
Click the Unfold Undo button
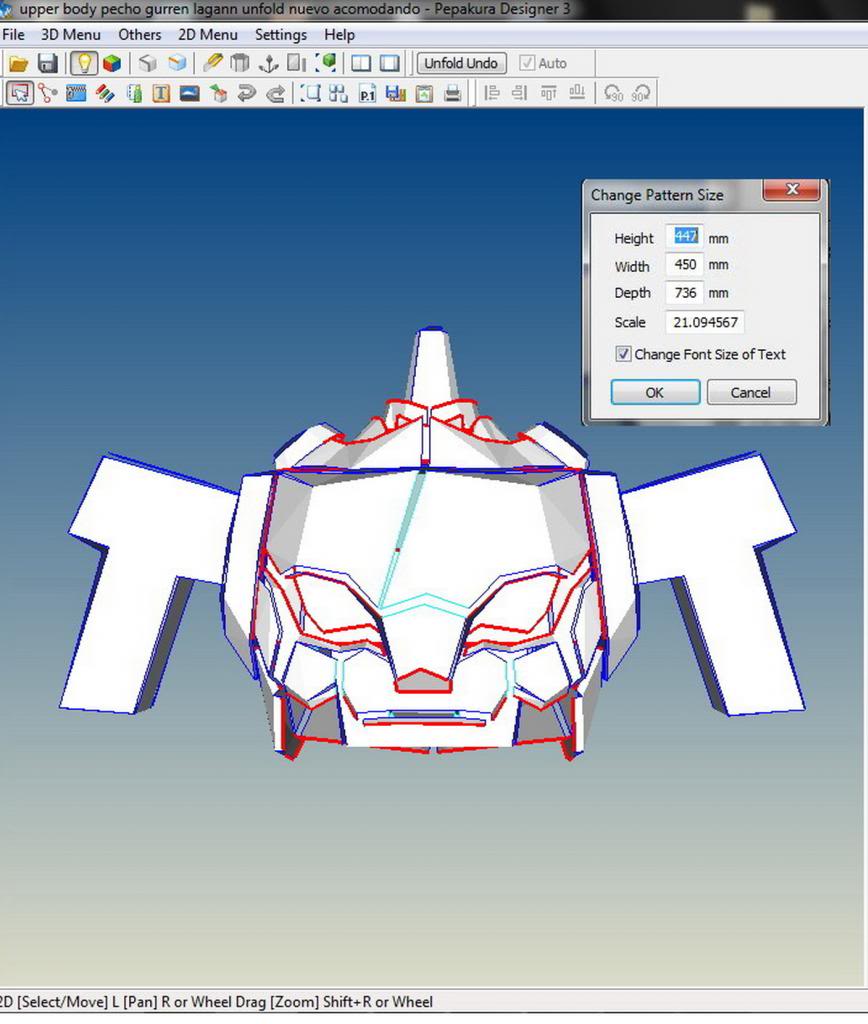tap(461, 63)
